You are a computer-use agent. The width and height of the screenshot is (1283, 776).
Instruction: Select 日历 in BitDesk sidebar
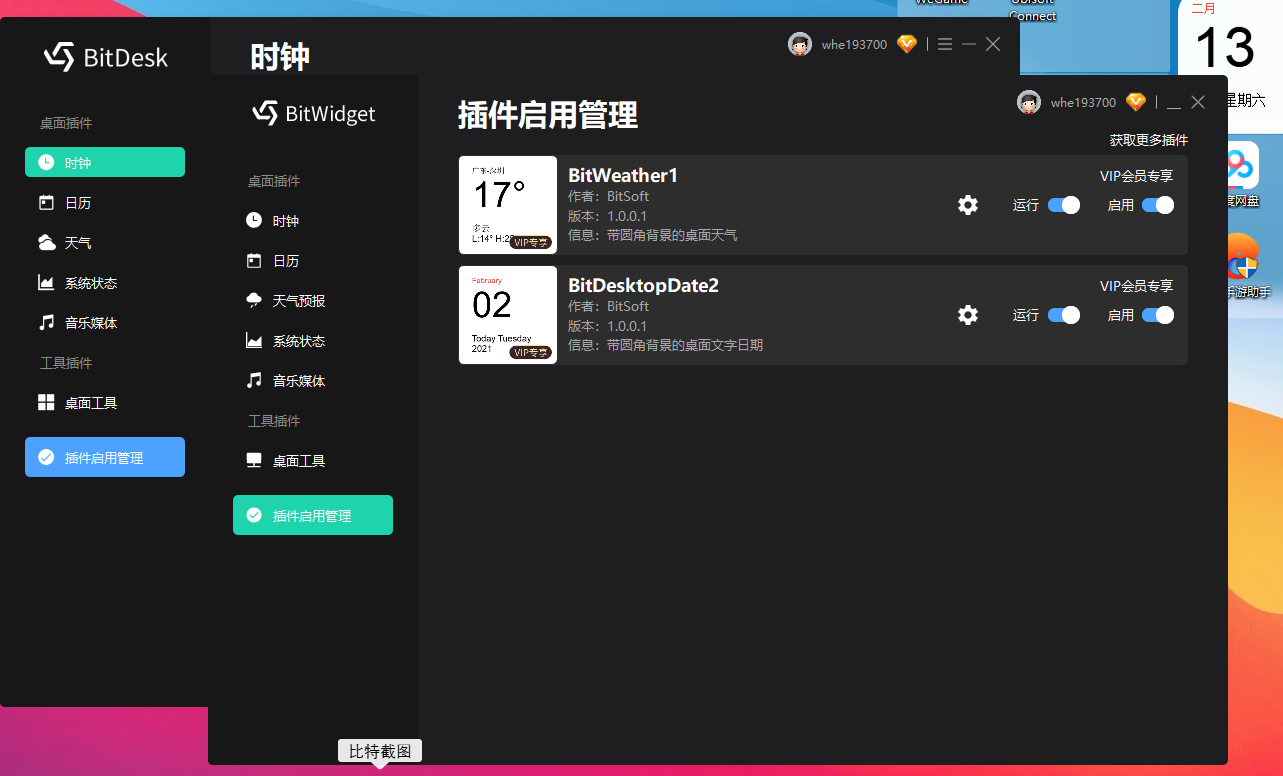pyautogui.click(x=78, y=203)
